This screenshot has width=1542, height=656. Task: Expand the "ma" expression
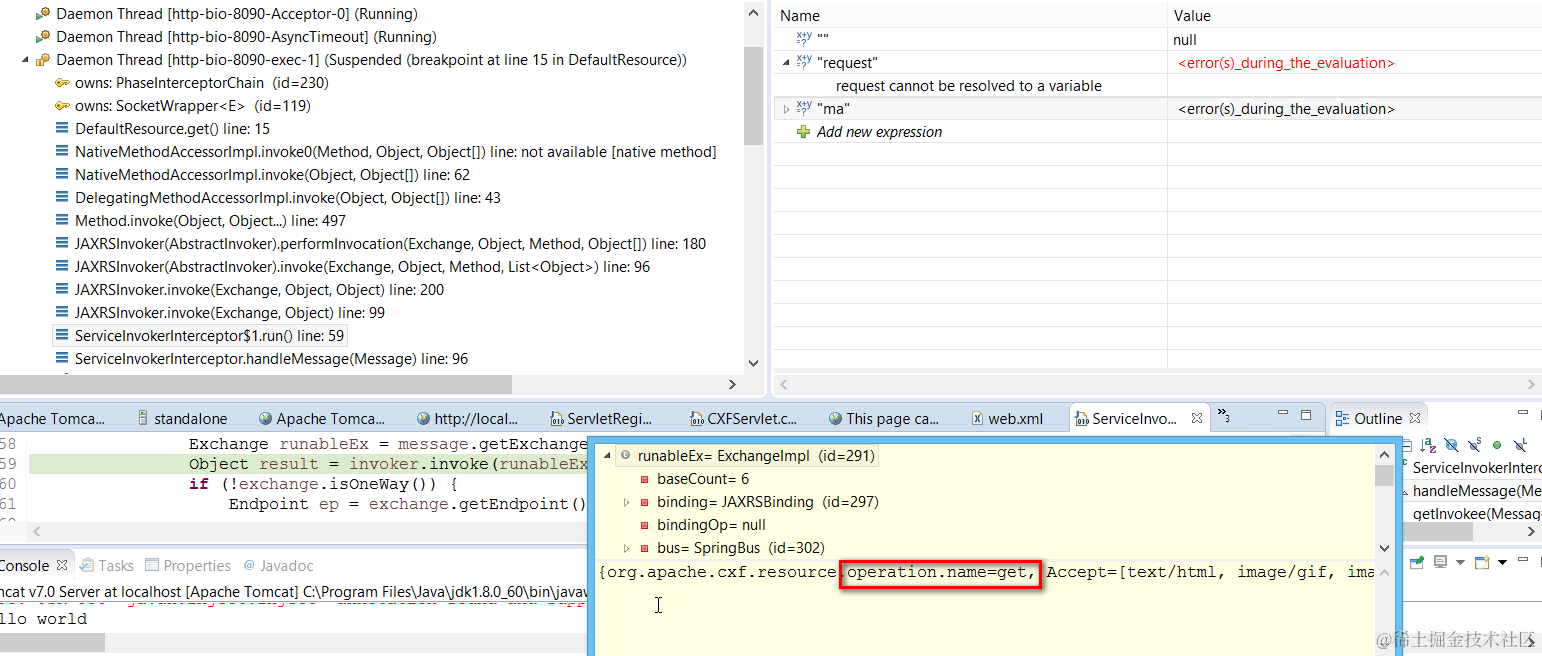tap(786, 109)
